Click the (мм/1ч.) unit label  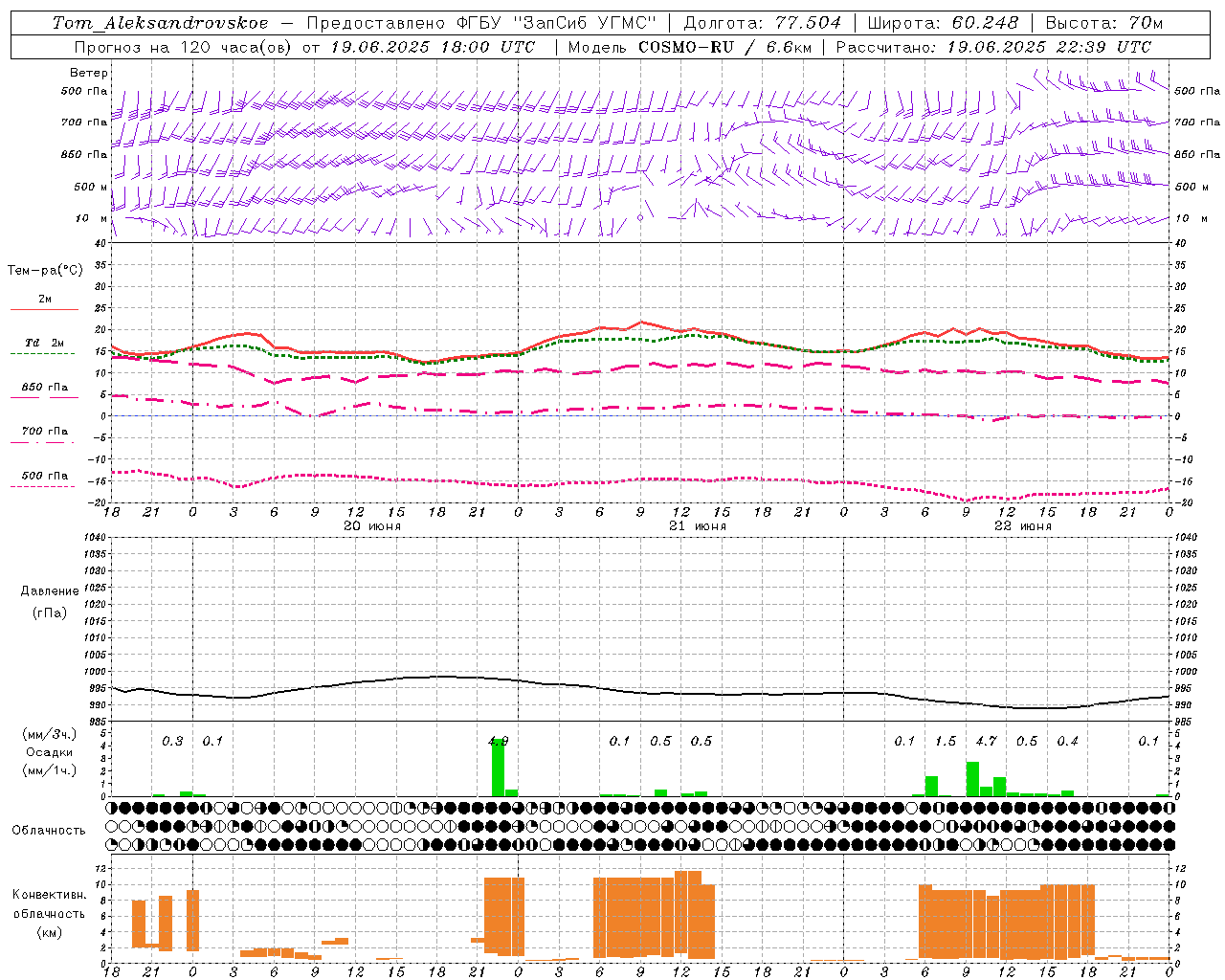pos(48,770)
